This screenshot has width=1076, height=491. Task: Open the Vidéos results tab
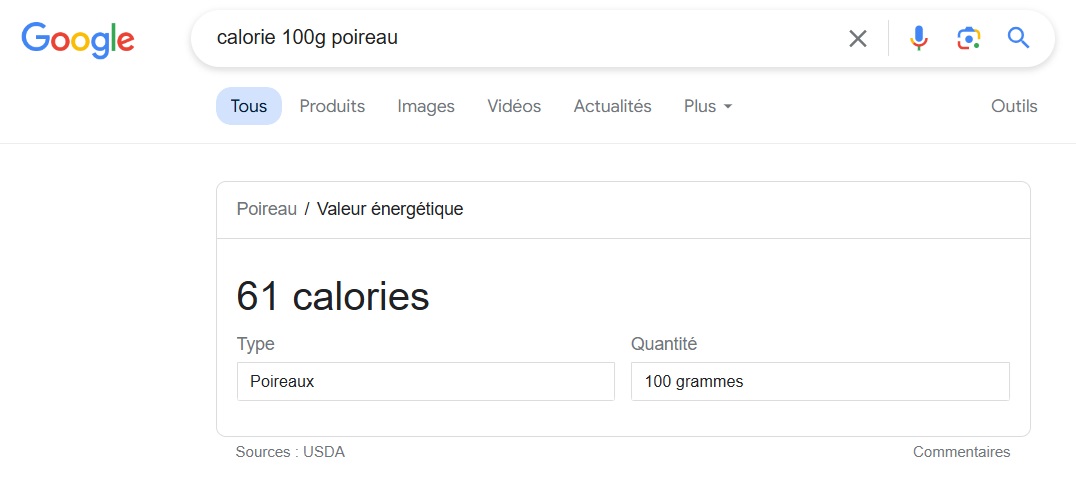pyautogui.click(x=514, y=106)
